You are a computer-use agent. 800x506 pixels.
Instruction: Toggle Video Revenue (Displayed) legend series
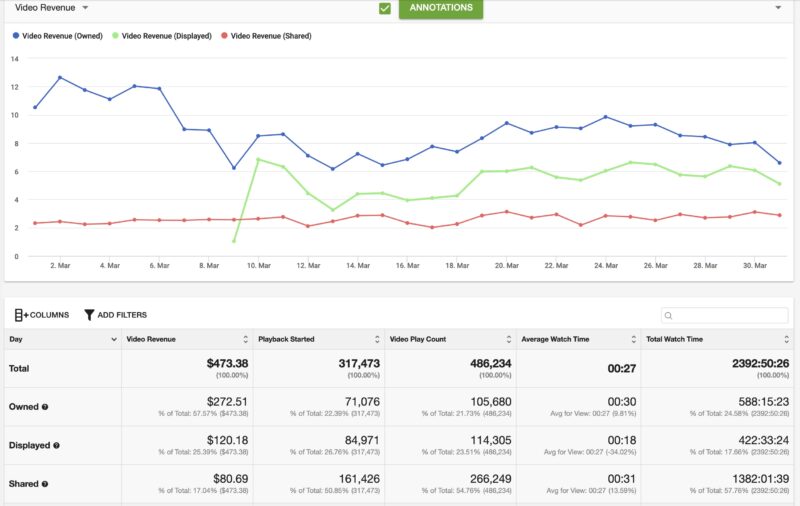166,36
